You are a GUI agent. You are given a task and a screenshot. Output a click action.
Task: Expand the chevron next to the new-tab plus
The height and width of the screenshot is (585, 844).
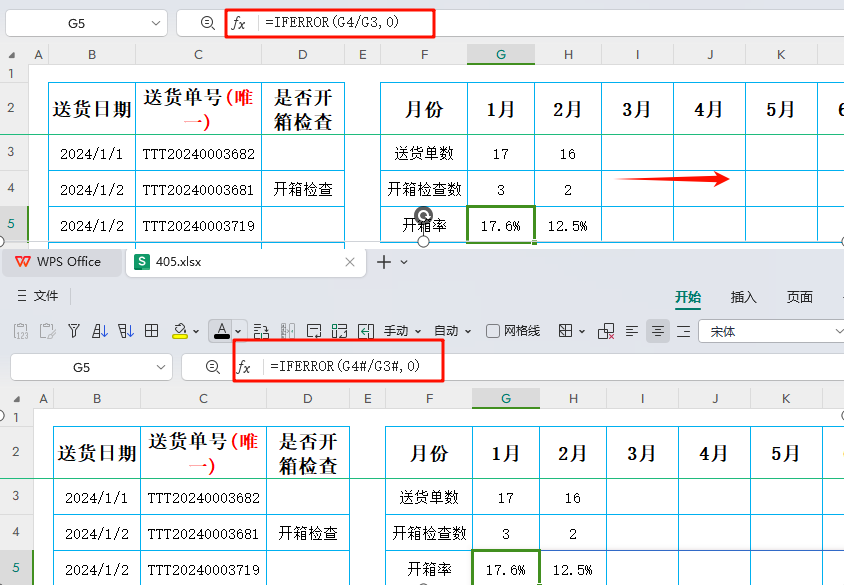(x=404, y=263)
